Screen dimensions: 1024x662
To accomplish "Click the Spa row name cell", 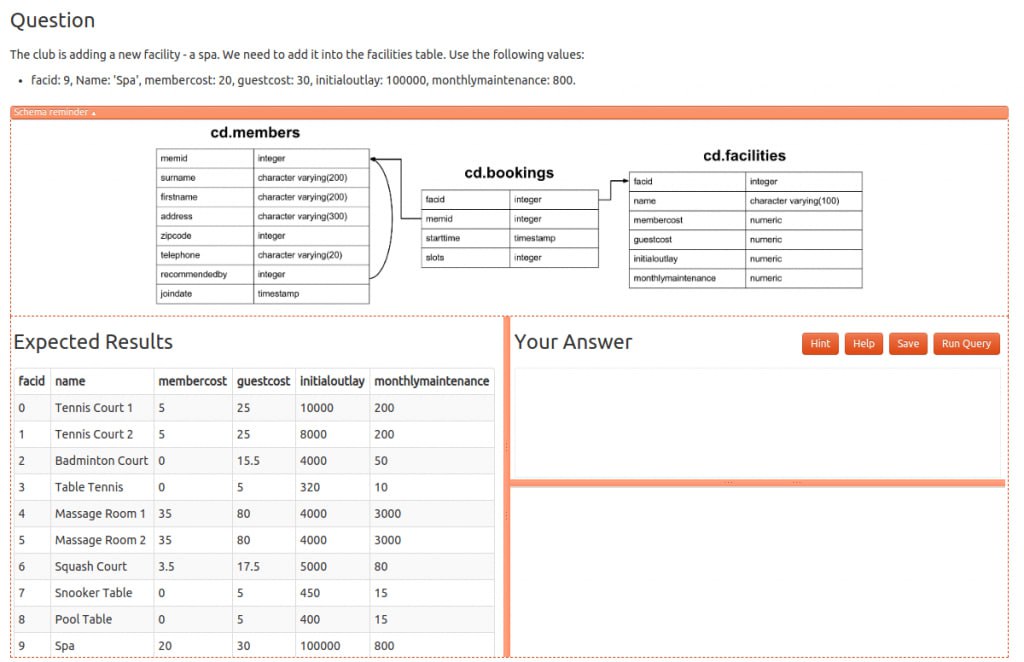I will pyautogui.click(x=64, y=646).
